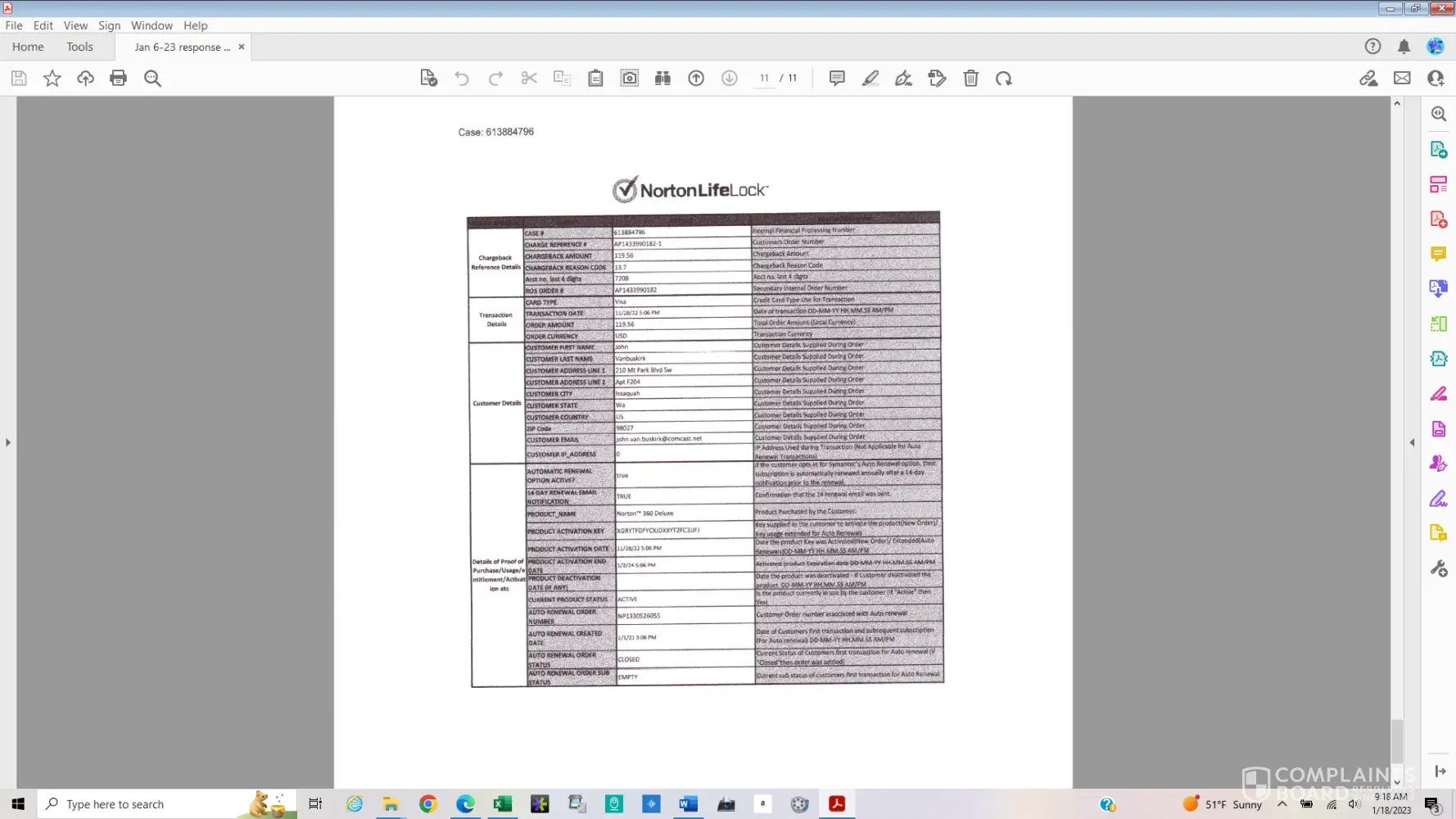Open Google Chrome from the taskbar
Screen dimensions: 1456x819
pos(427,804)
